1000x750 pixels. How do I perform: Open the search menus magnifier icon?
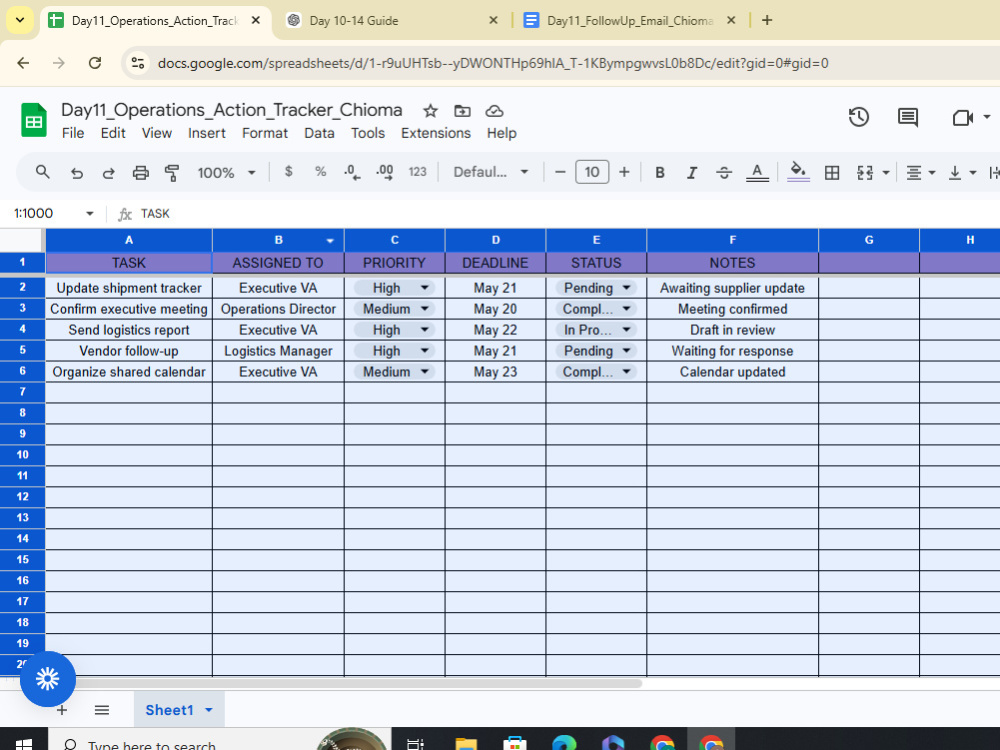[43, 172]
